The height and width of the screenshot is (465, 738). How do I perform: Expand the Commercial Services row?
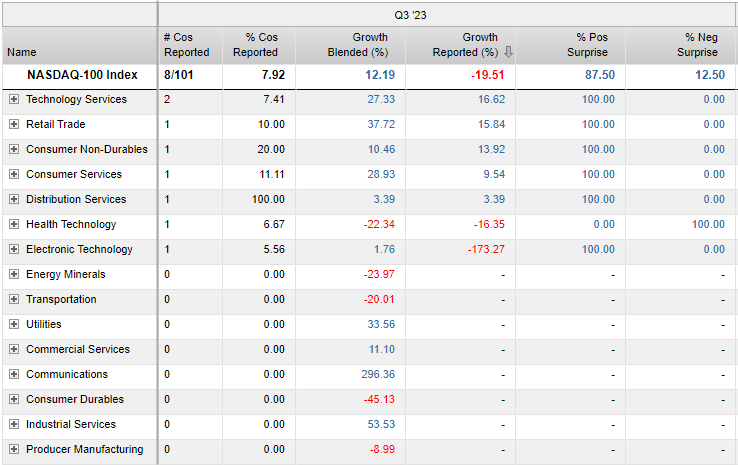tap(14, 349)
